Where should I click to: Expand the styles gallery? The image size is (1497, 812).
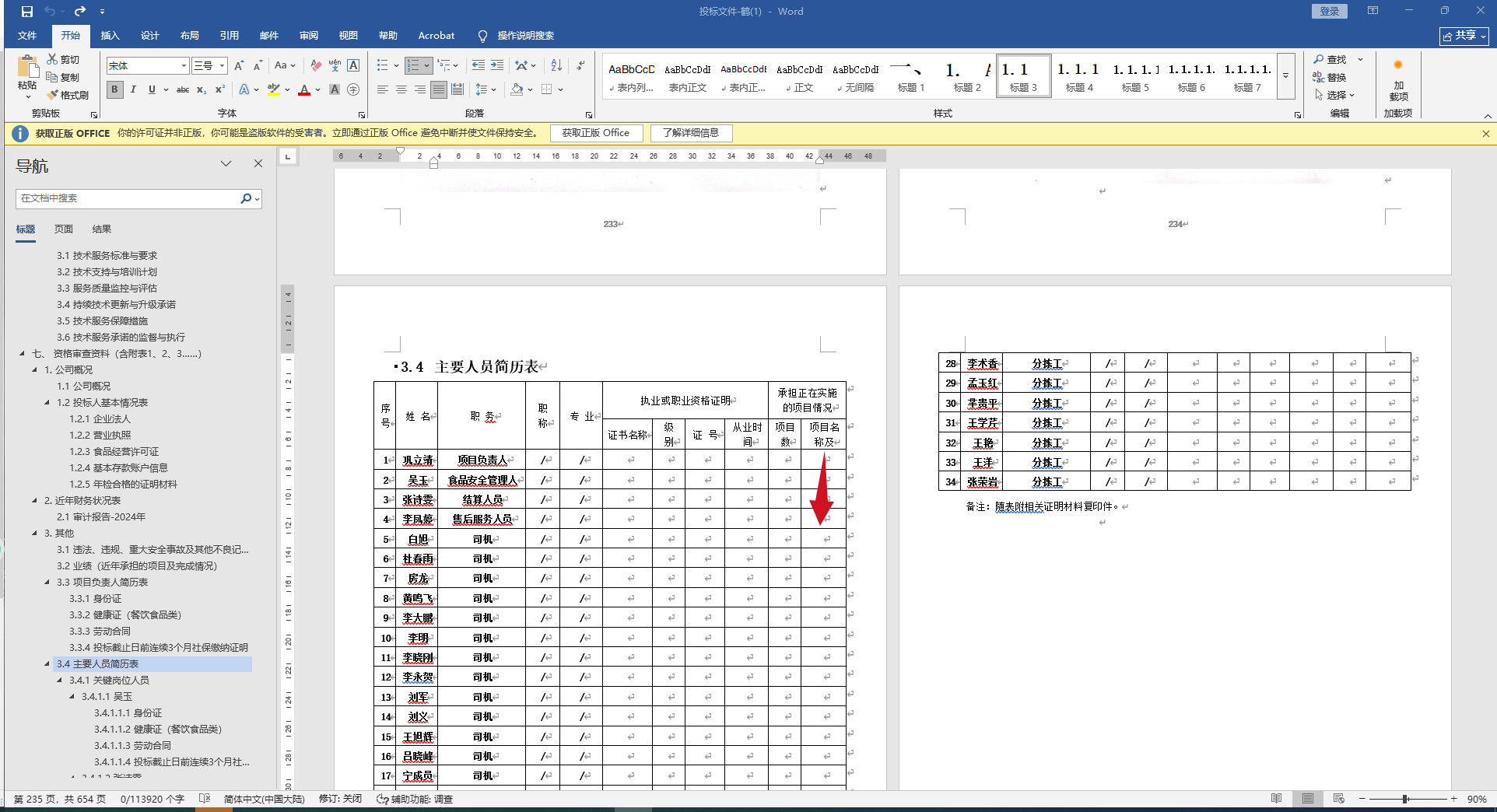point(1286,75)
